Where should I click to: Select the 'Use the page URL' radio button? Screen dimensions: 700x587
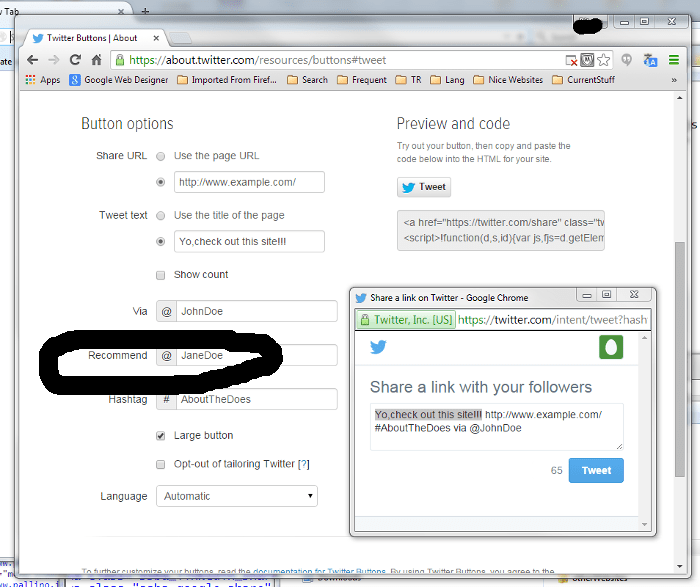point(161,156)
